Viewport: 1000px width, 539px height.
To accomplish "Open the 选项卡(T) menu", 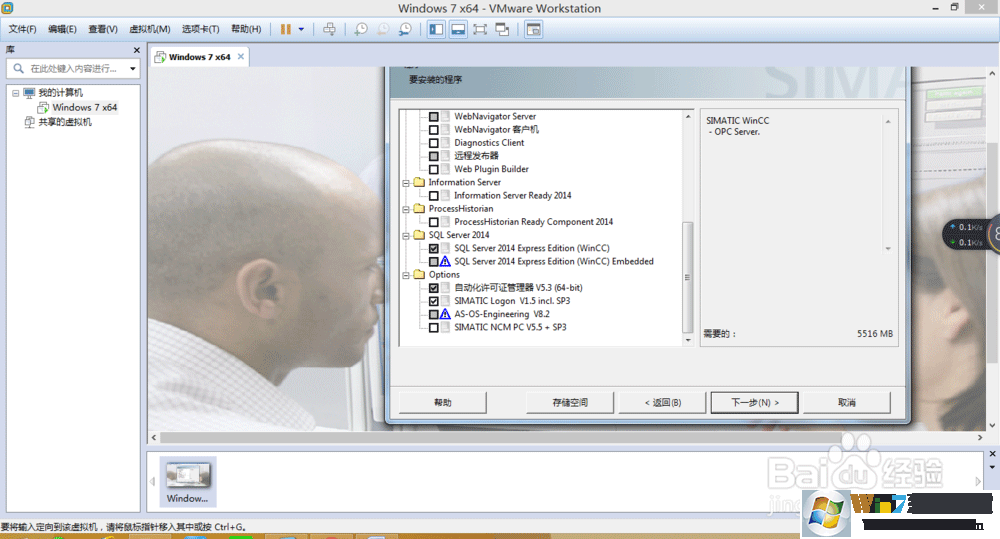I will [x=200, y=29].
